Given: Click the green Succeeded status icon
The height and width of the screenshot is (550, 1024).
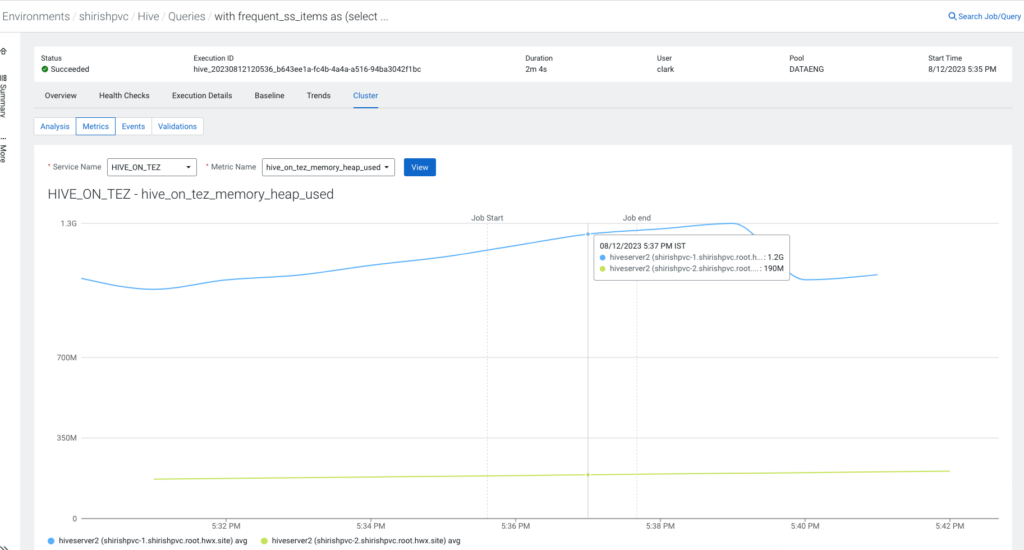Looking at the screenshot, I should tap(45, 69).
